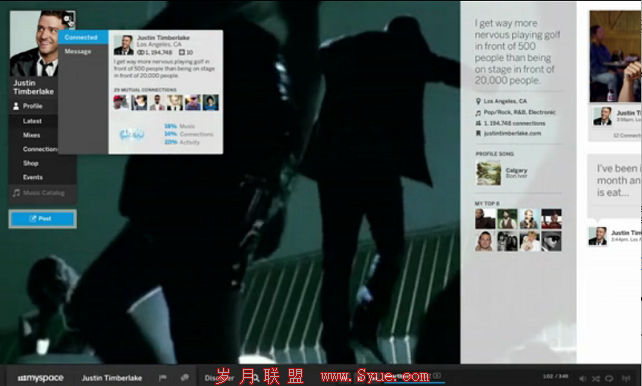Click the connection icon on profile photo
This screenshot has height=386, width=642.
(68, 18)
